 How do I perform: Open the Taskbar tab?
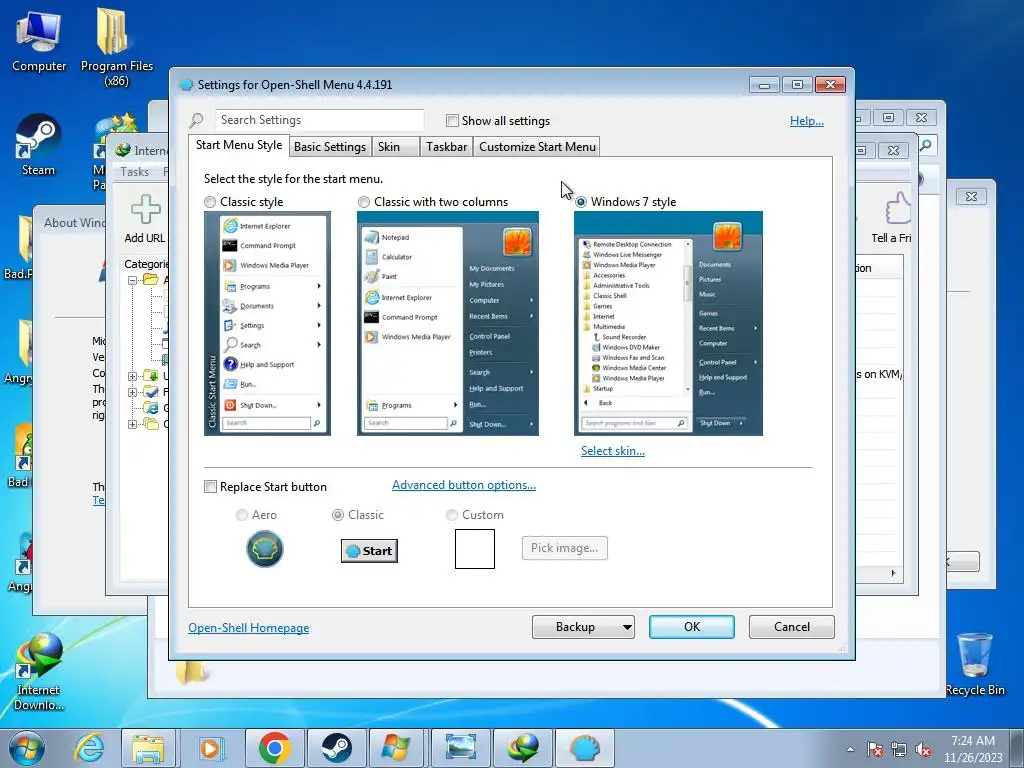coord(447,147)
